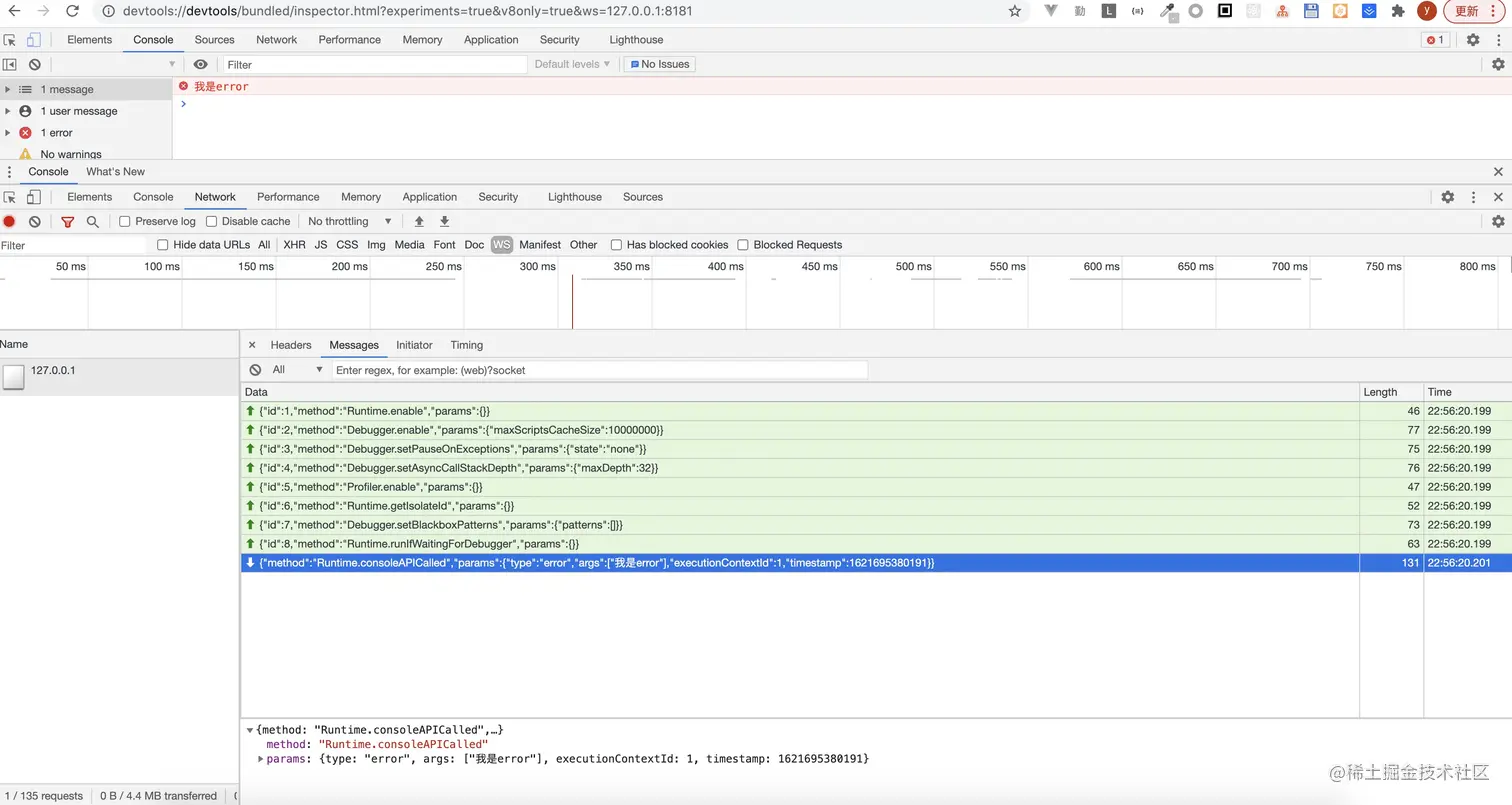This screenshot has height=805, width=1512.
Task: Expand the 1 error sidebar group
Action: pos(8,133)
